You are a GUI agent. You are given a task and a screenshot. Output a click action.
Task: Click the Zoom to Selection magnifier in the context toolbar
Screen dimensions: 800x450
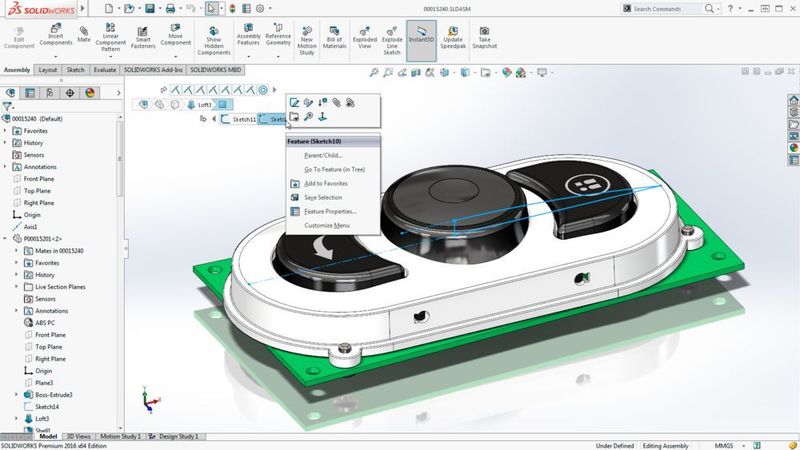(x=308, y=117)
